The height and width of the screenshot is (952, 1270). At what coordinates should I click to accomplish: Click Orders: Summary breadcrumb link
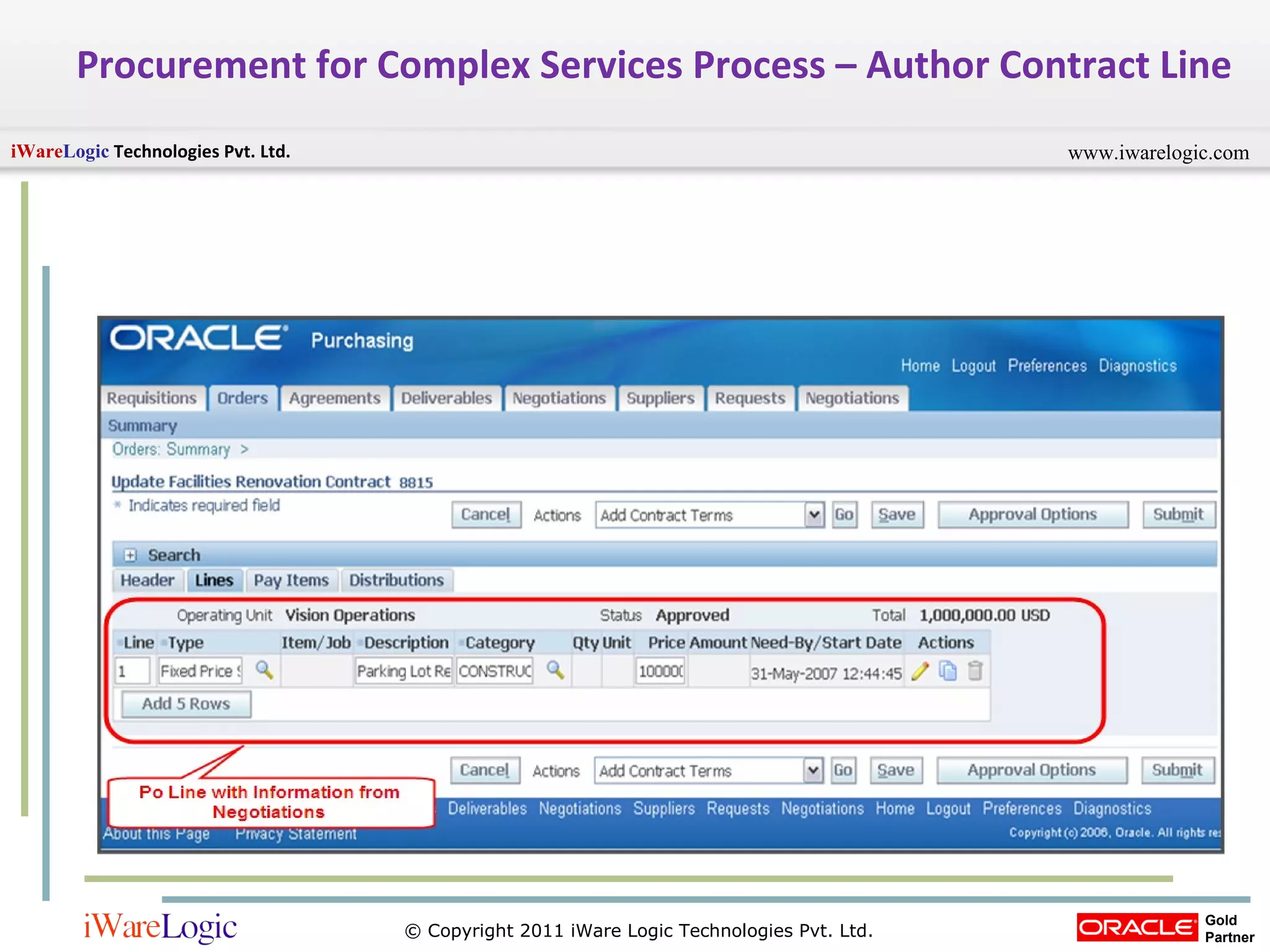click(171, 449)
